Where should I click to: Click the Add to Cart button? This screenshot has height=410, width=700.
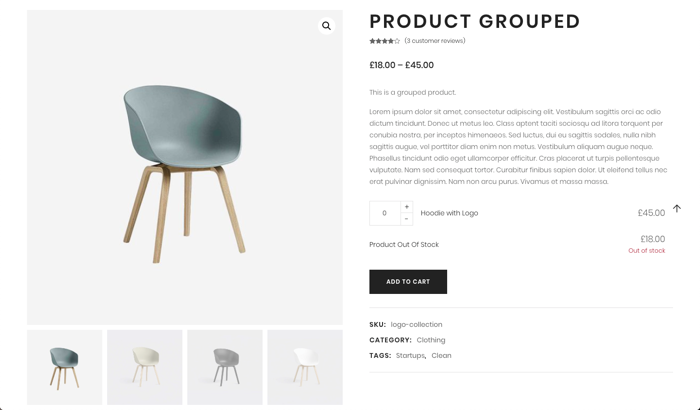point(408,282)
